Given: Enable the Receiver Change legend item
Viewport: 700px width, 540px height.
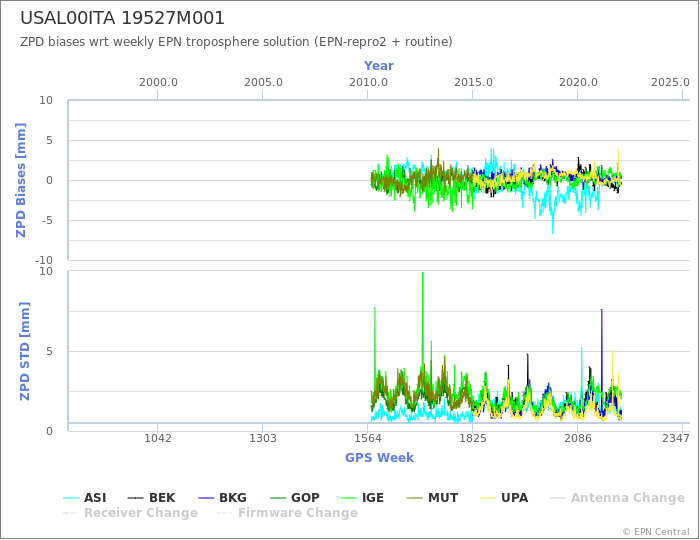Looking at the screenshot, I should pos(130,513).
